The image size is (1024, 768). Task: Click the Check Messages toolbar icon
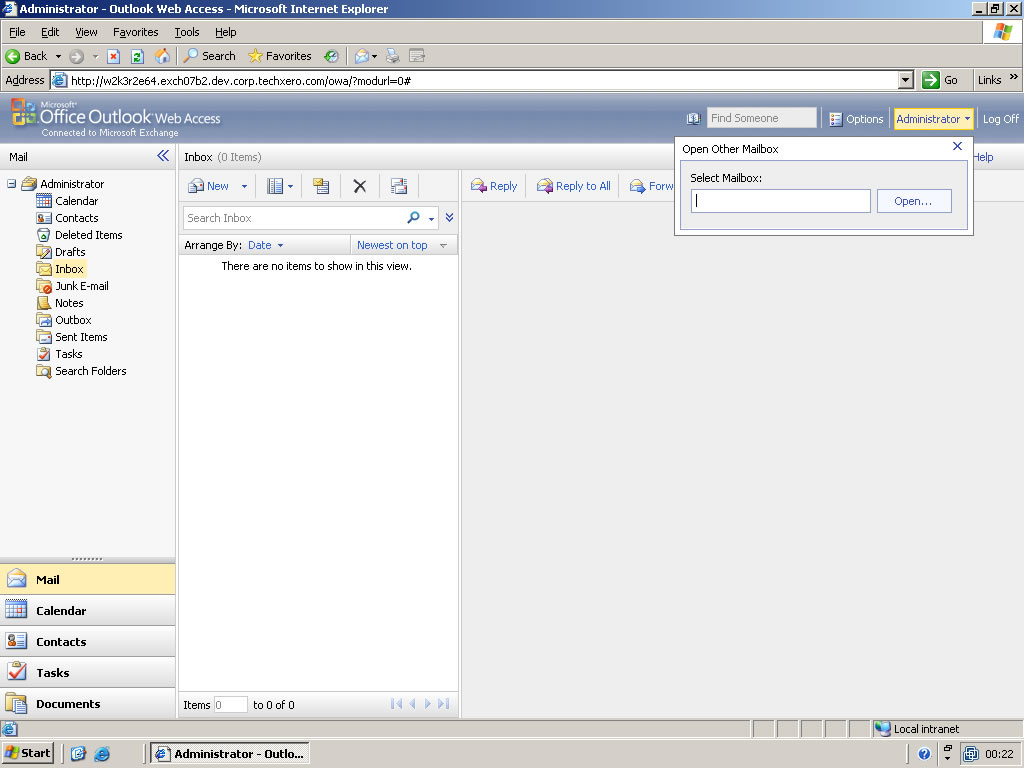click(399, 186)
